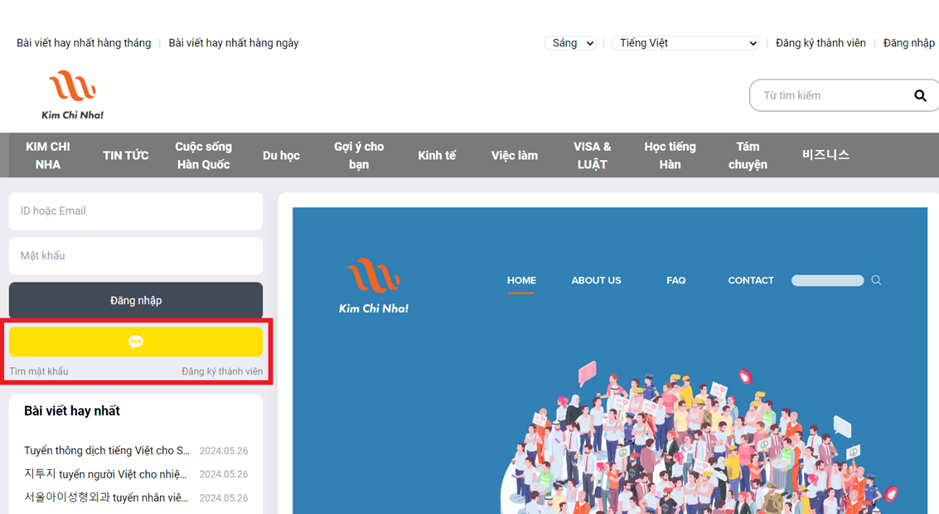Open the 비즈니스 menu
Image resolution: width=939 pixels, height=514 pixels.
[826, 155]
